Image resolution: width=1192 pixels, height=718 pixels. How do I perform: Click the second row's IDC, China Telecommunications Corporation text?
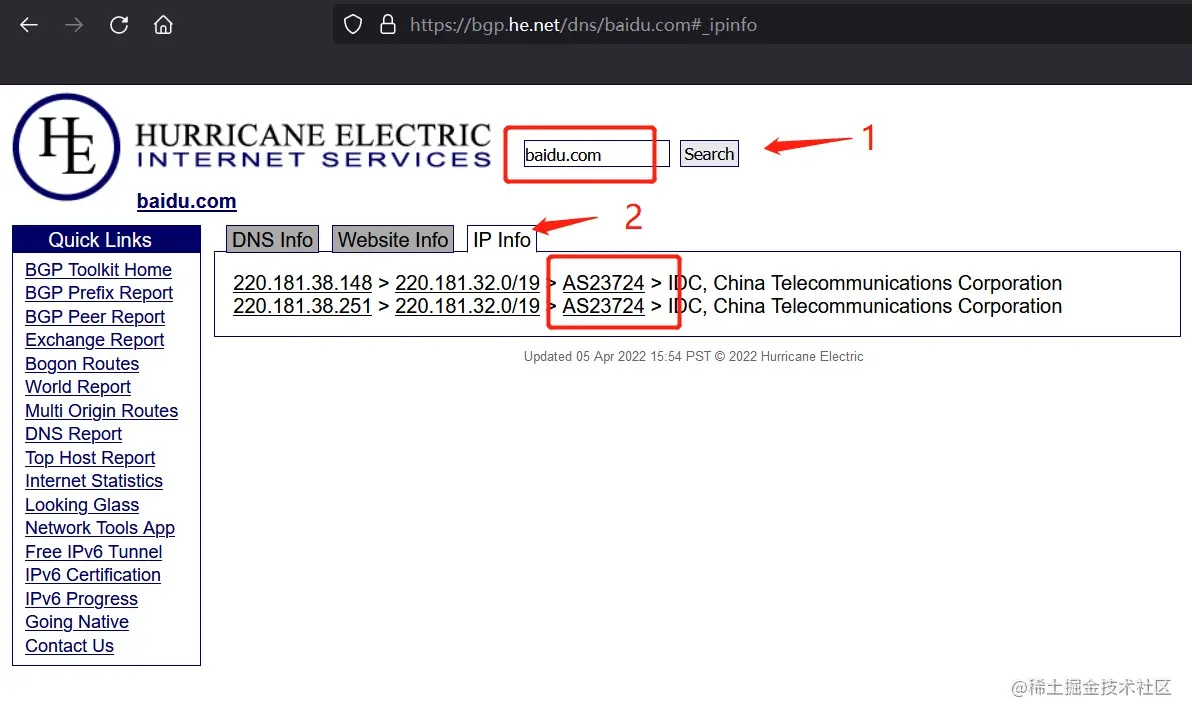click(864, 307)
